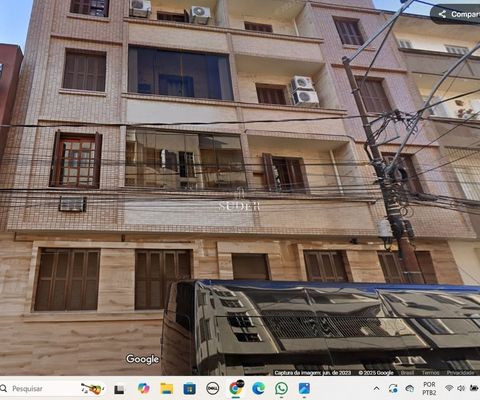
Task: Click the Pesquisar taskbar search field
Action: coord(53,389)
